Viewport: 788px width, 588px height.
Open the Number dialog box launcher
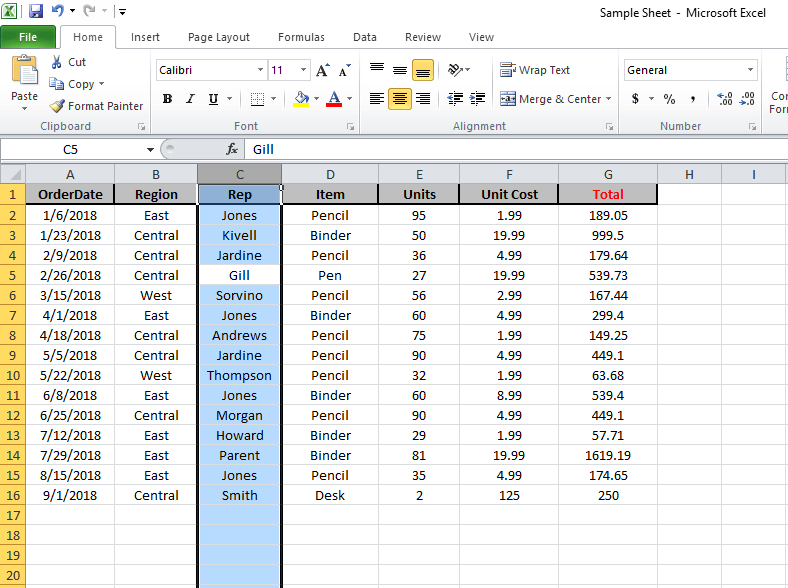(752, 127)
